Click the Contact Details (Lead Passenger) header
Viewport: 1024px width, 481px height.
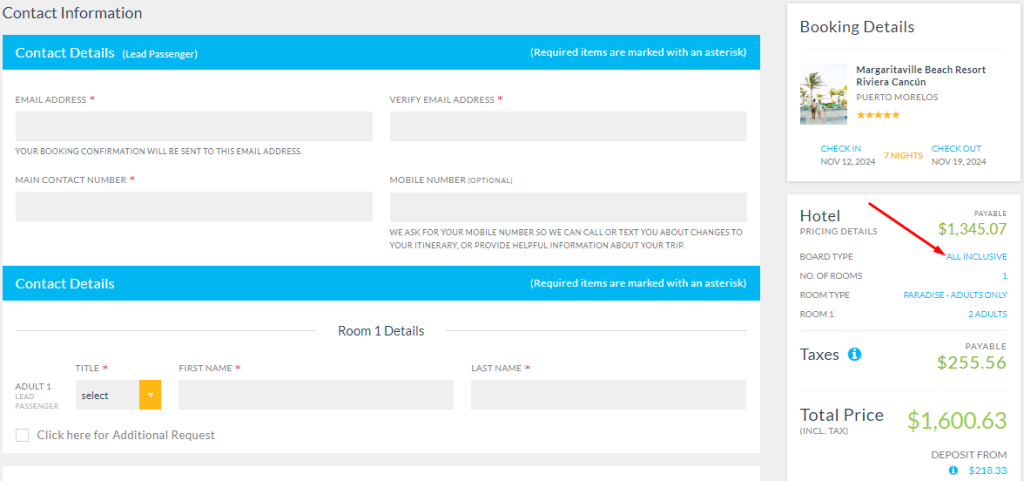[x=106, y=53]
